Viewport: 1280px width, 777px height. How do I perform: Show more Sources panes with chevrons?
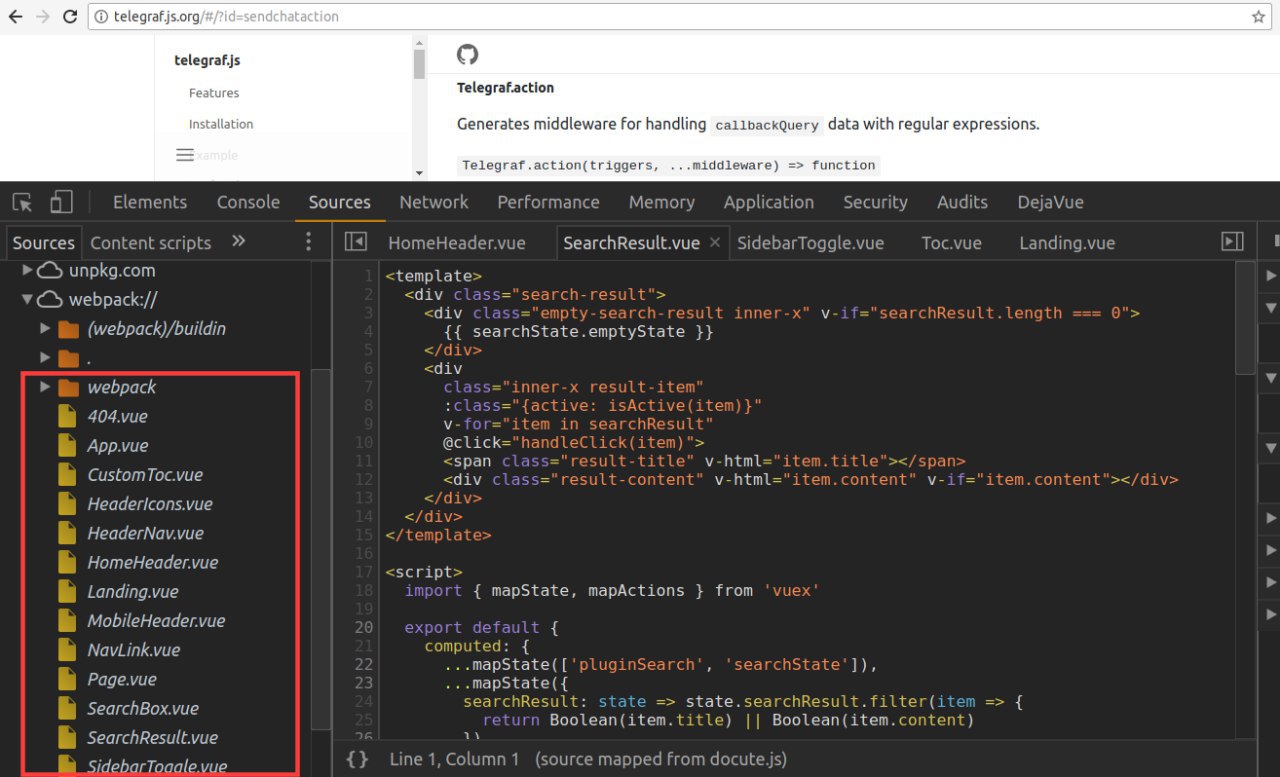tap(238, 241)
